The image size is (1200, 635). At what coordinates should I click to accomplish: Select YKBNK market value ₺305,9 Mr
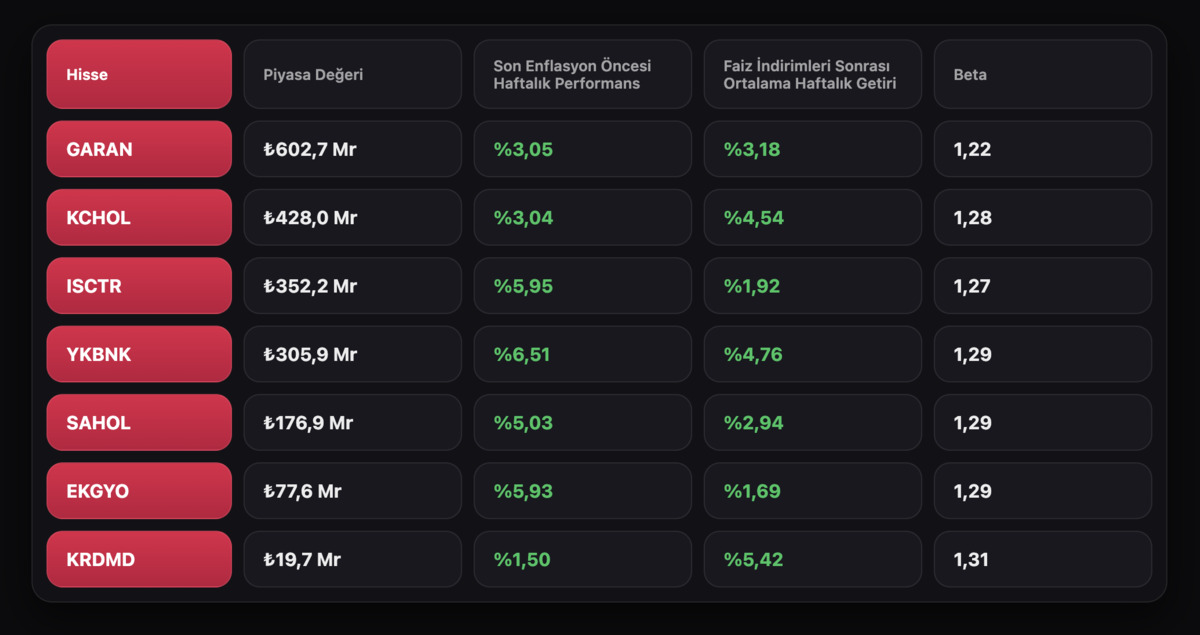point(353,354)
